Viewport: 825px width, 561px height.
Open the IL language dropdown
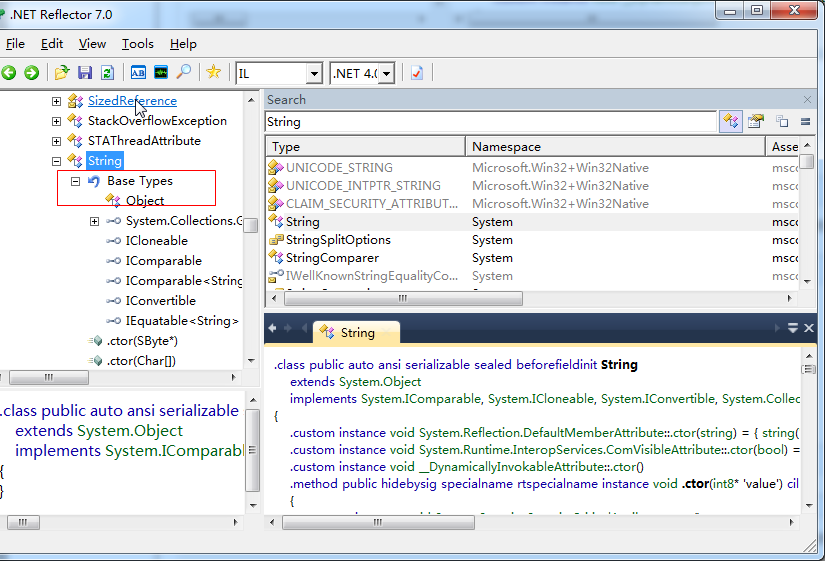pos(313,74)
